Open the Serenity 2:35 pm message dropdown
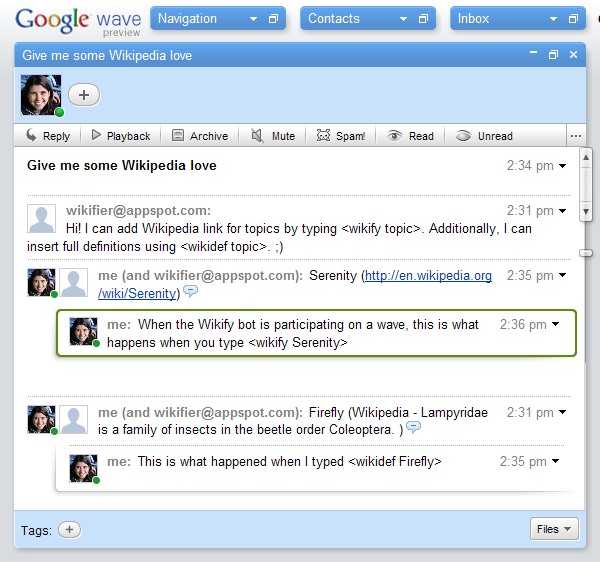The width and height of the screenshot is (600, 562). (x=562, y=275)
